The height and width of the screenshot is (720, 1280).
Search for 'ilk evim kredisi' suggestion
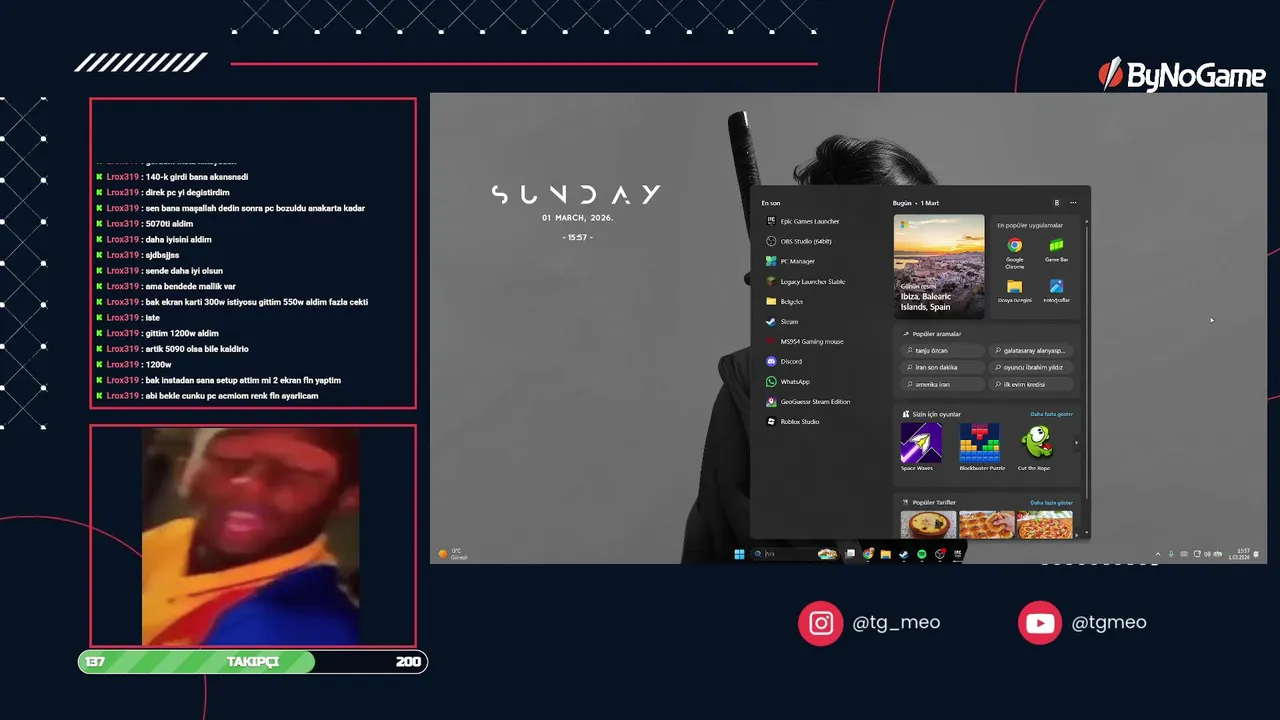(1031, 384)
